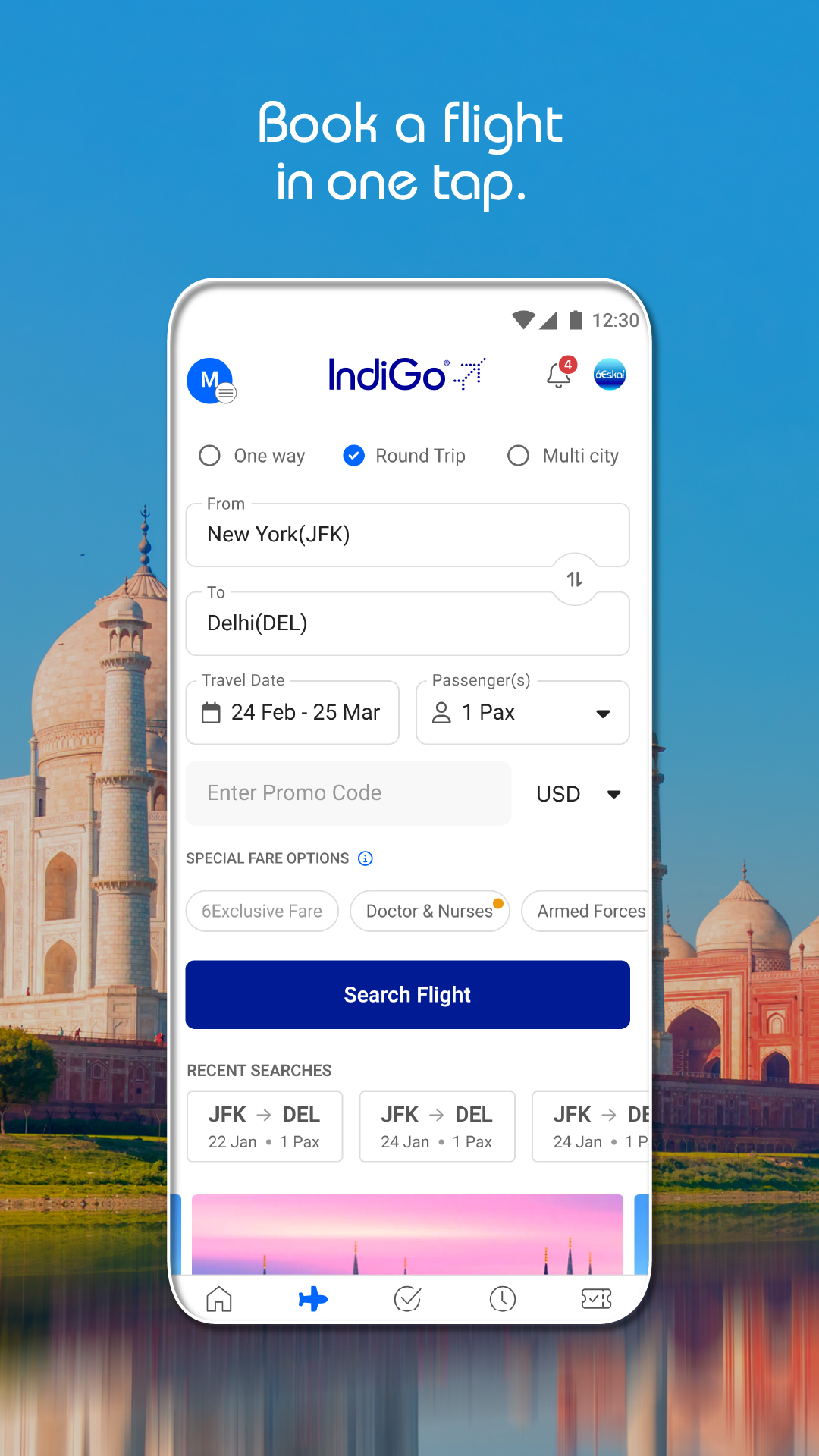Open Travel Date 24 Feb - 25 Mar picker
The height and width of the screenshot is (1456, 819).
[x=293, y=712]
